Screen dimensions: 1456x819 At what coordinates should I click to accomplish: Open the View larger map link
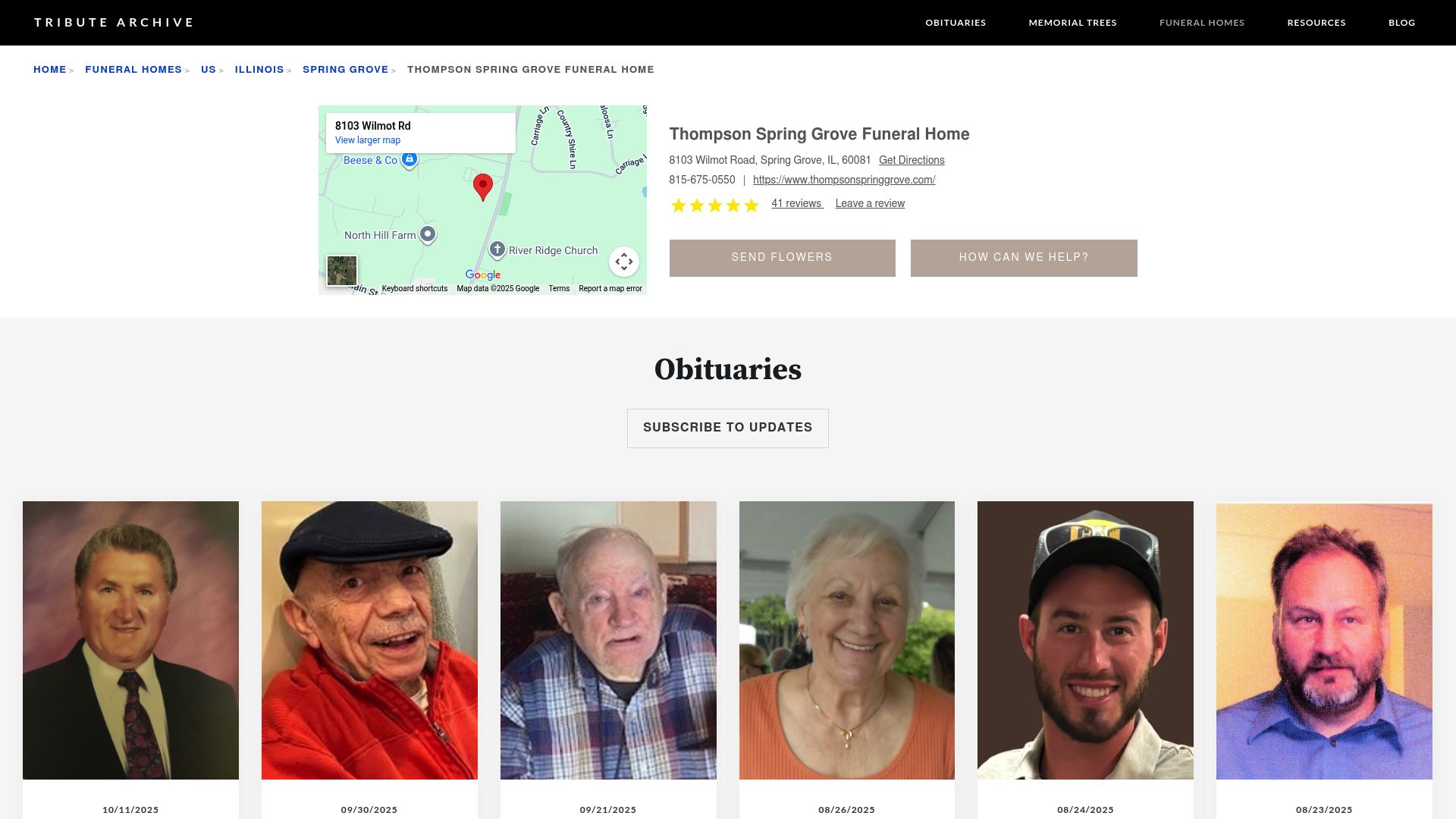368,140
